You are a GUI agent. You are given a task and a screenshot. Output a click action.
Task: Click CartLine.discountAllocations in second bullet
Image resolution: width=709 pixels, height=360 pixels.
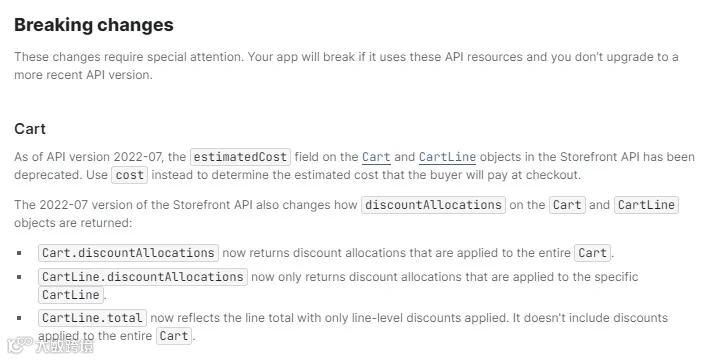click(x=143, y=277)
